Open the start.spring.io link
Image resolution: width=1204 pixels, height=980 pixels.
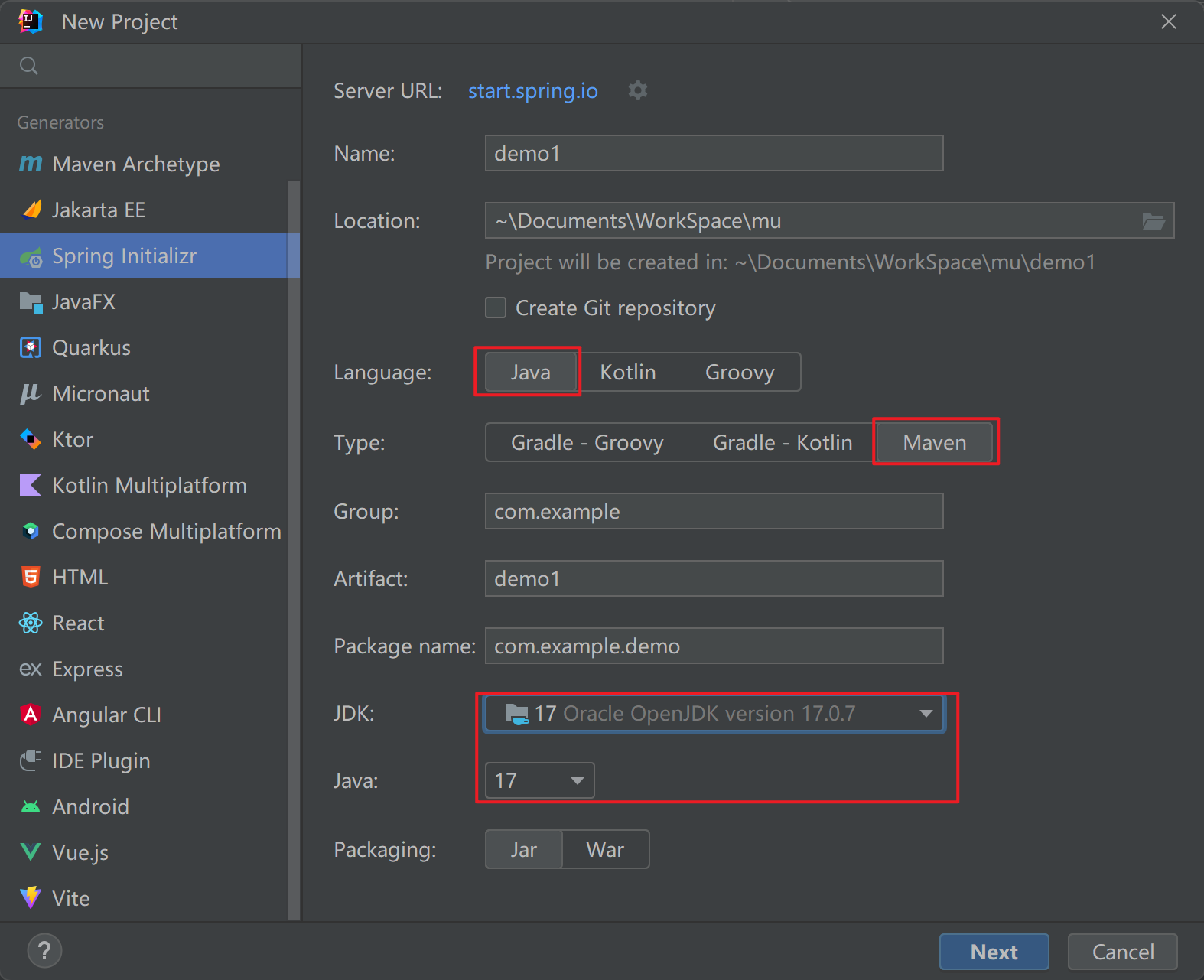pyautogui.click(x=532, y=91)
